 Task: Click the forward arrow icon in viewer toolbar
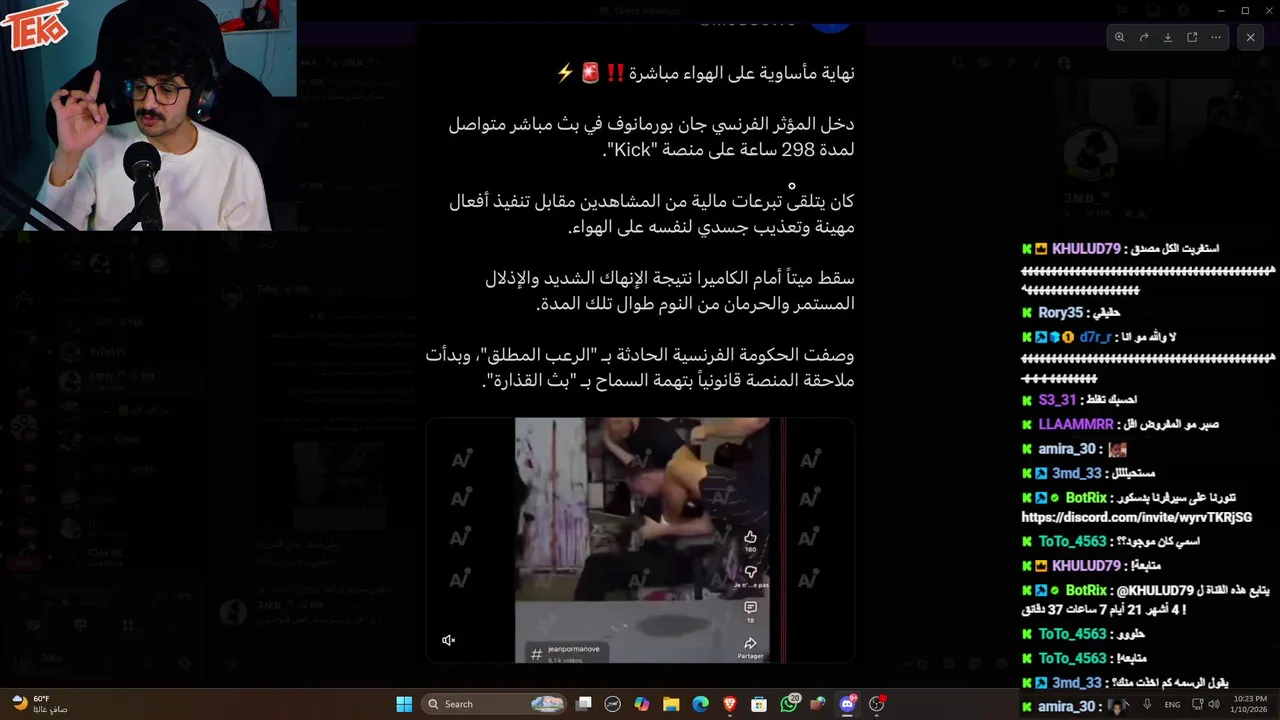[1144, 37]
